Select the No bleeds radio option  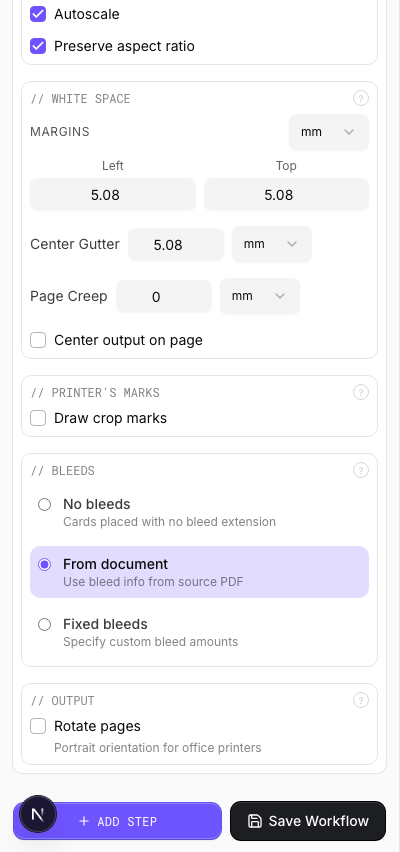(x=45, y=505)
